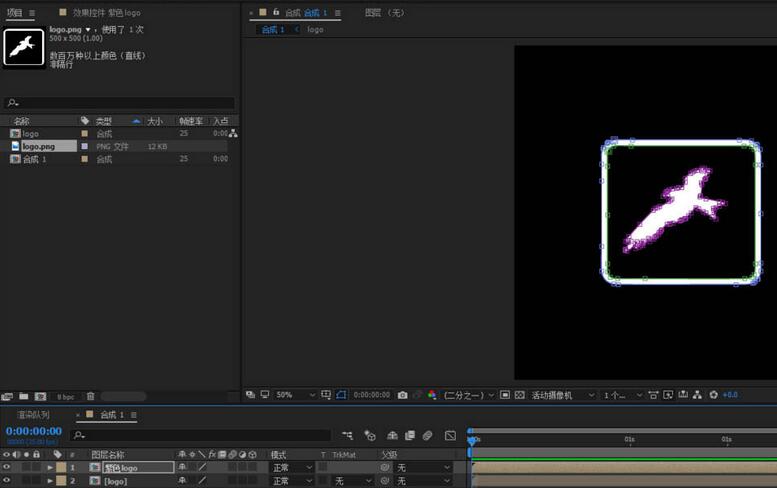Switch to the 渲染队列 tab
This screenshot has height=488, width=777.
32,414
